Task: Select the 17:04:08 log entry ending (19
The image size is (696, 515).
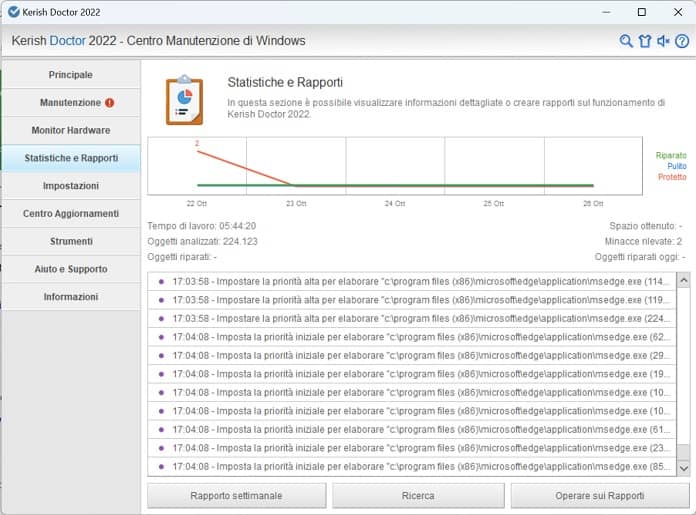Action: [411, 374]
